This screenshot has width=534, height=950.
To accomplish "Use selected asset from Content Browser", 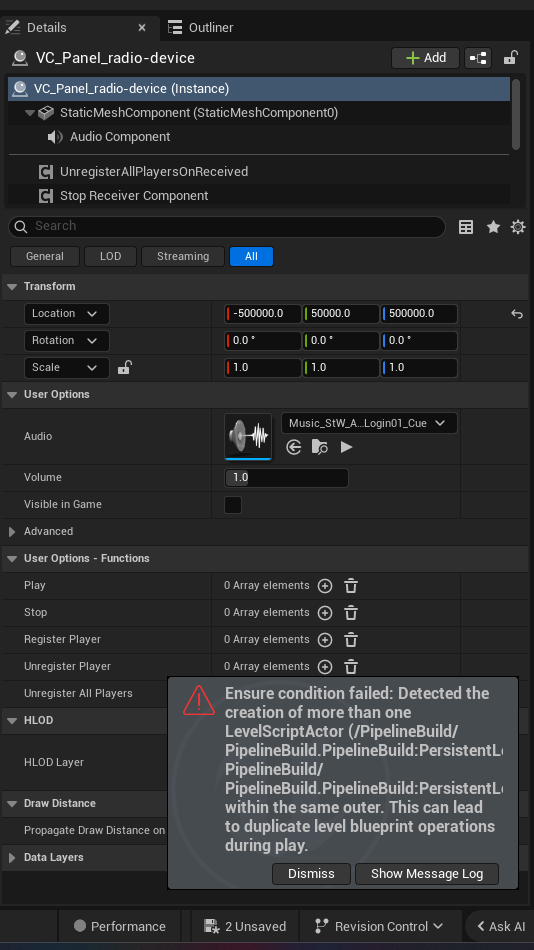I will click(x=294, y=447).
